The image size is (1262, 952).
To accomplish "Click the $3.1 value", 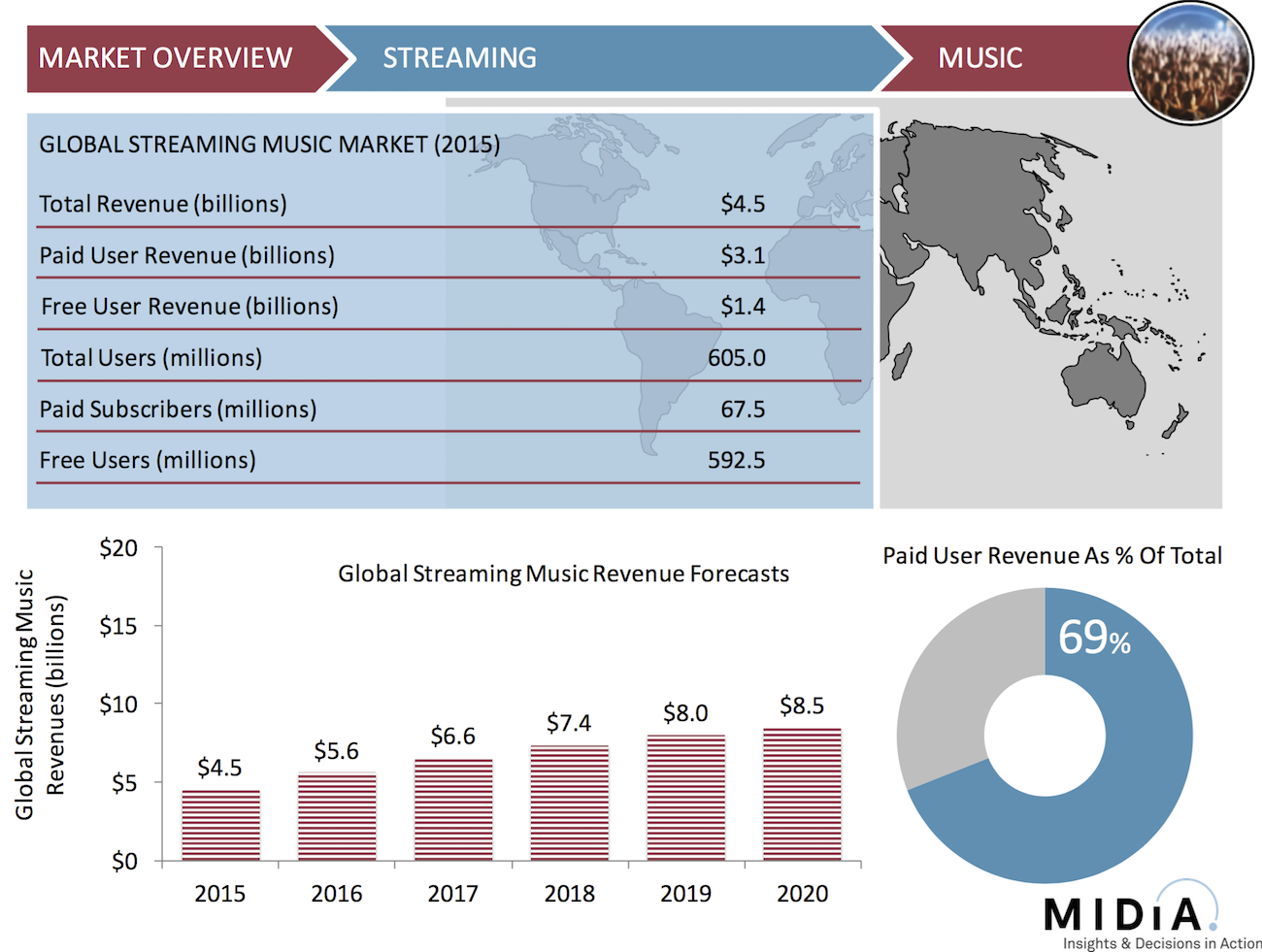I will (743, 255).
